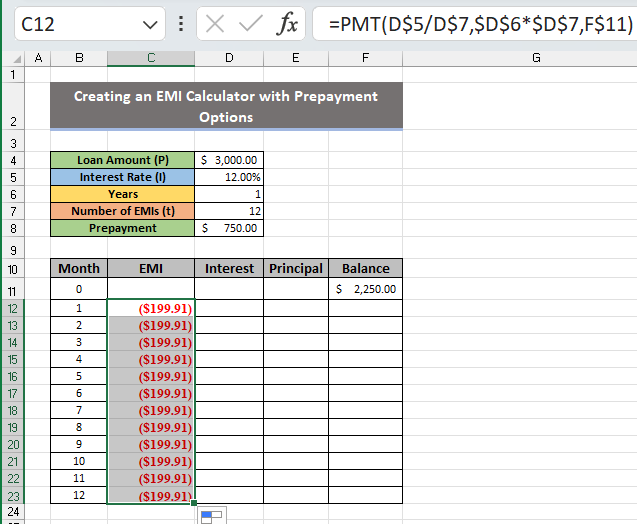Viewport: 637px width, 524px height.
Task: Select the balance cell $2,250.00
Action: tap(366, 289)
